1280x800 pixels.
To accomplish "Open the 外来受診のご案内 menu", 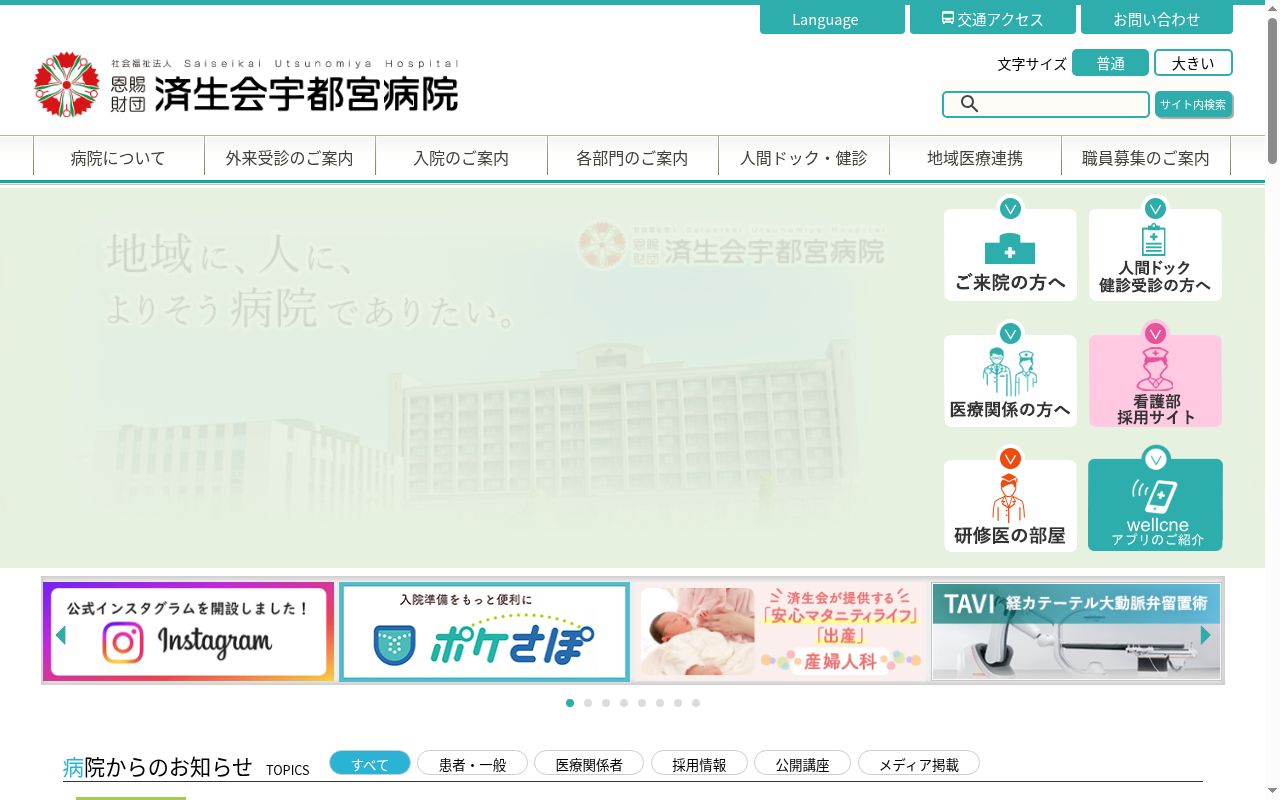I will click(289, 158).
